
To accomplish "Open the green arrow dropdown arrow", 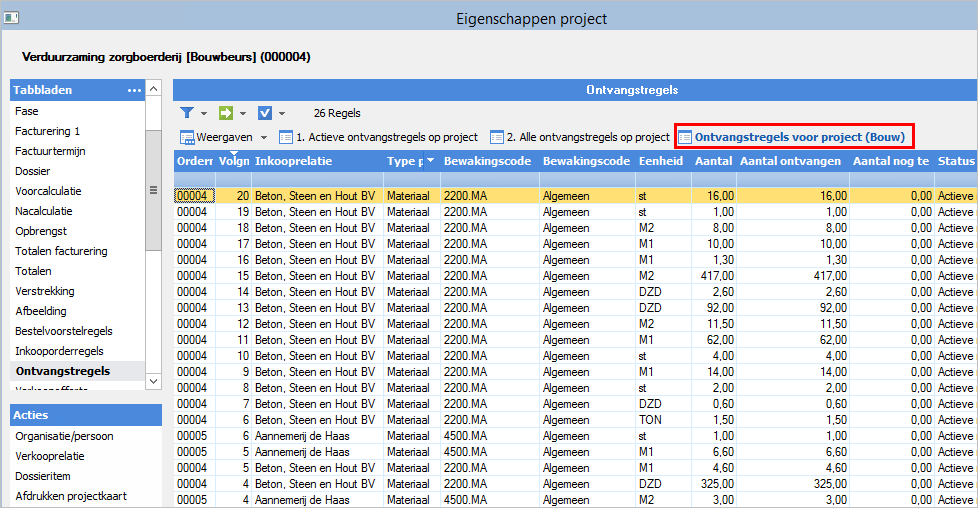I will coord(243,114).
